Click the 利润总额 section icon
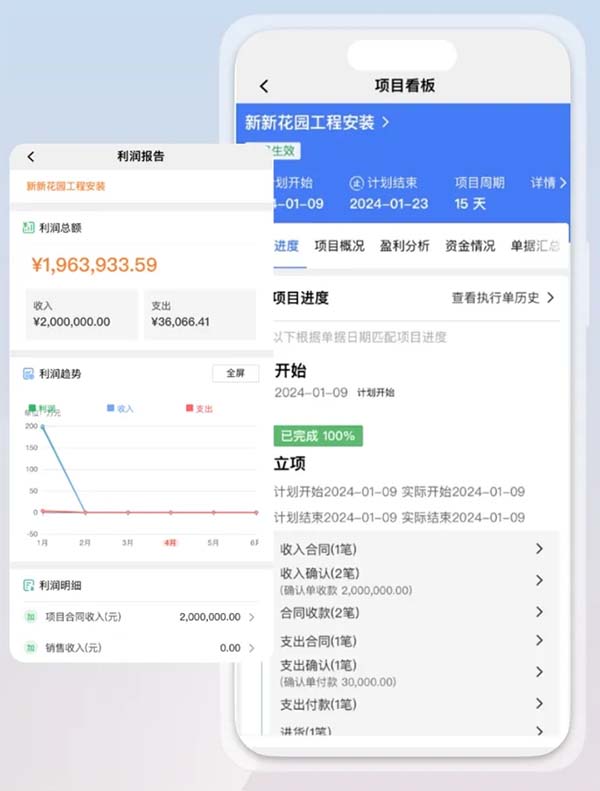 coord(29,228)
